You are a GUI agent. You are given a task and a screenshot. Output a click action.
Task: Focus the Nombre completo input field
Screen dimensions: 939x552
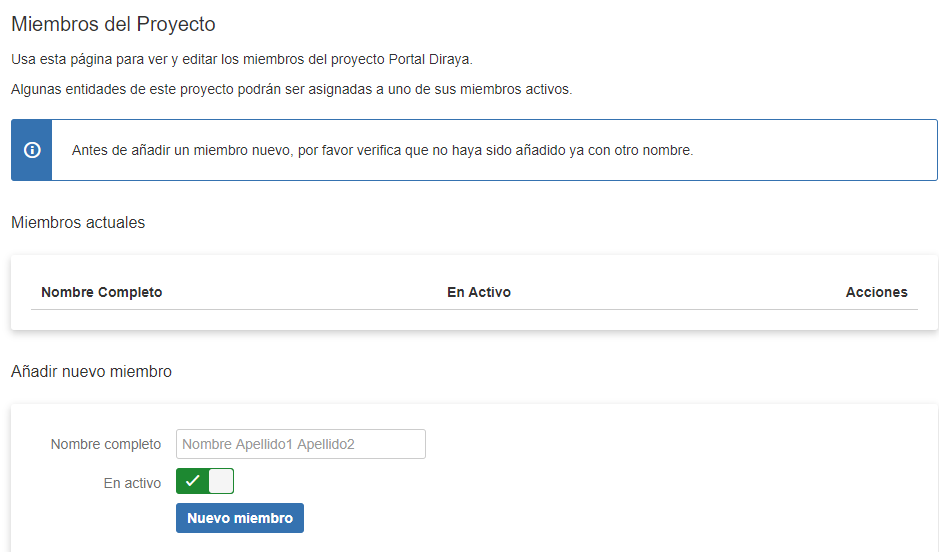[301, 444]
